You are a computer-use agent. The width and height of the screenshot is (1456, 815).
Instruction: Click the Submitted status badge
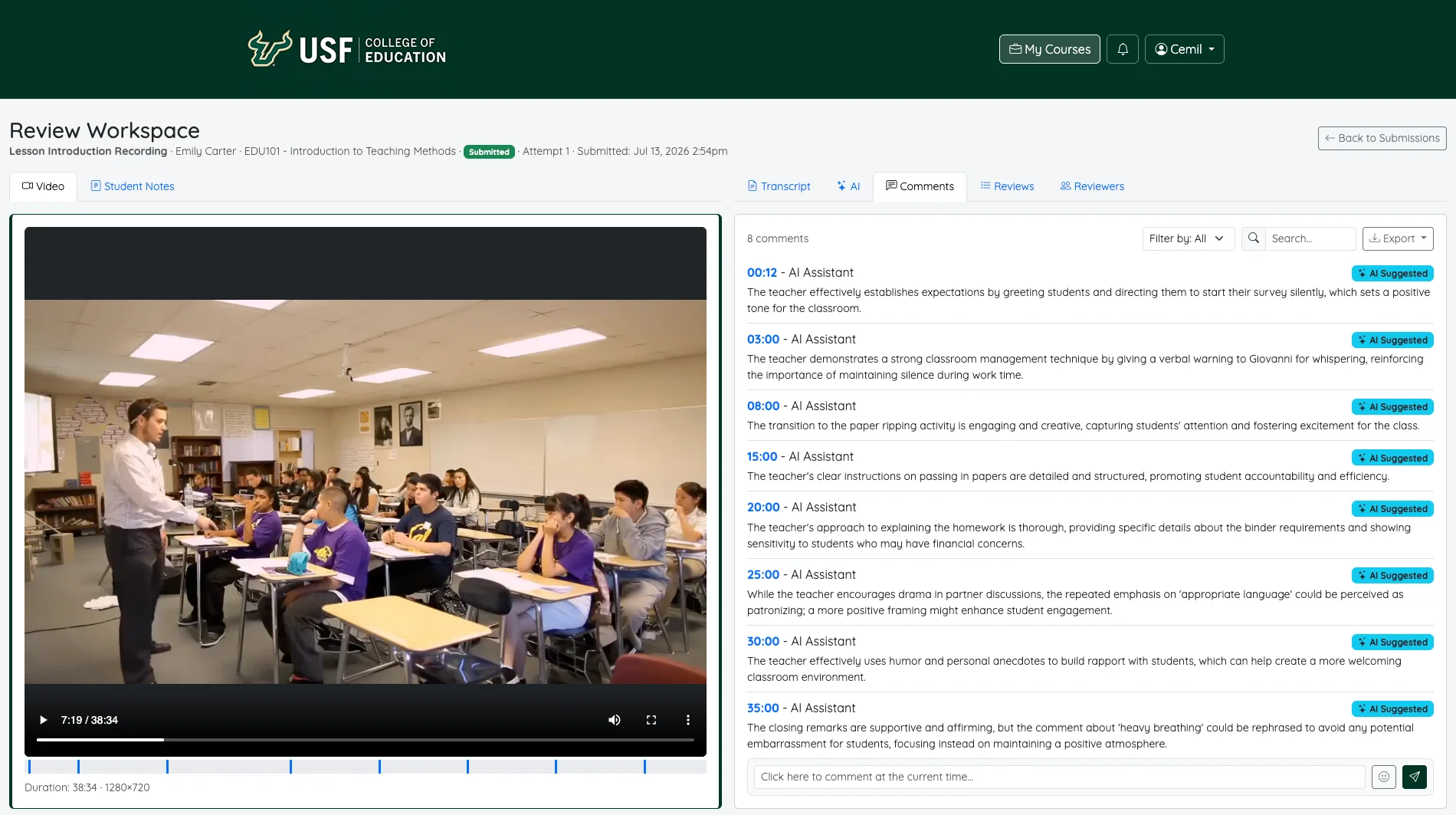pos(489,152)
